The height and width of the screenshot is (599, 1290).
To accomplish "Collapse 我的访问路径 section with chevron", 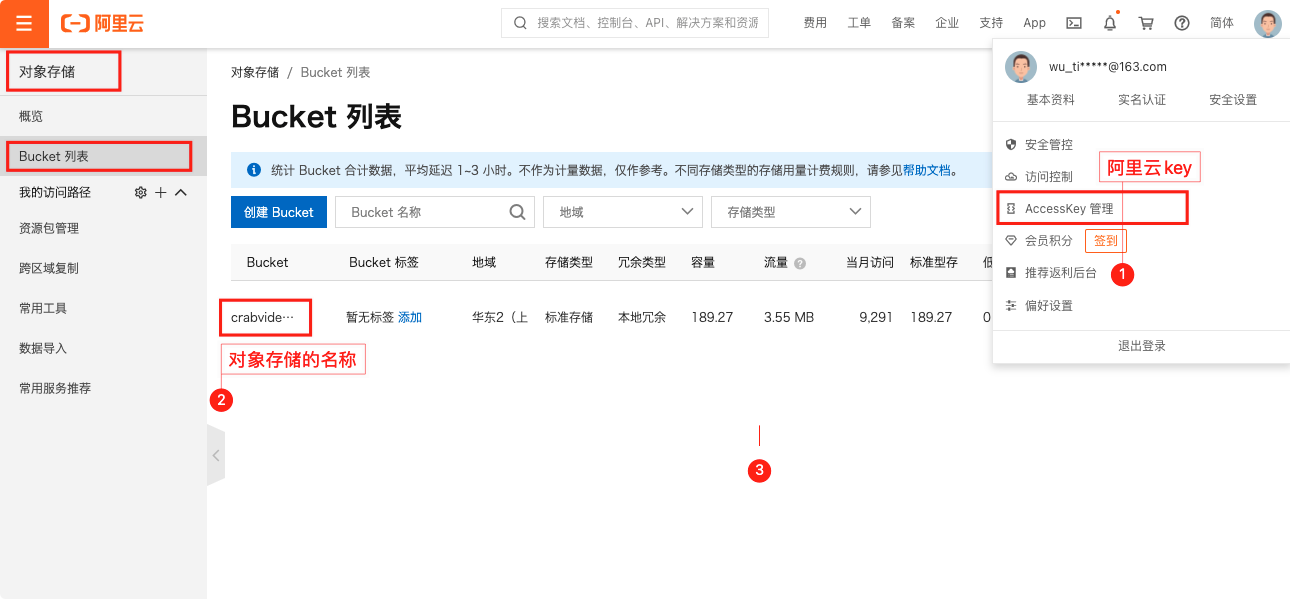I will (181, 192).
